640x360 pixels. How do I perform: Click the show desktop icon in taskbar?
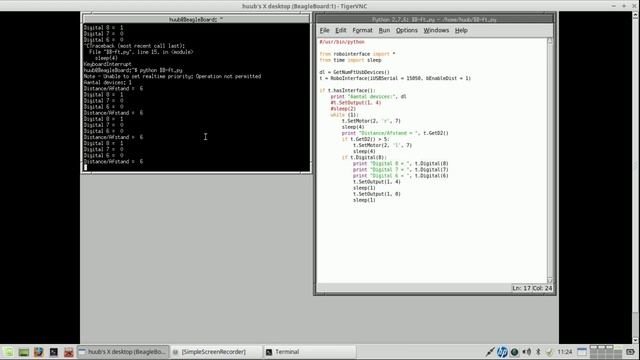point(23,352)
